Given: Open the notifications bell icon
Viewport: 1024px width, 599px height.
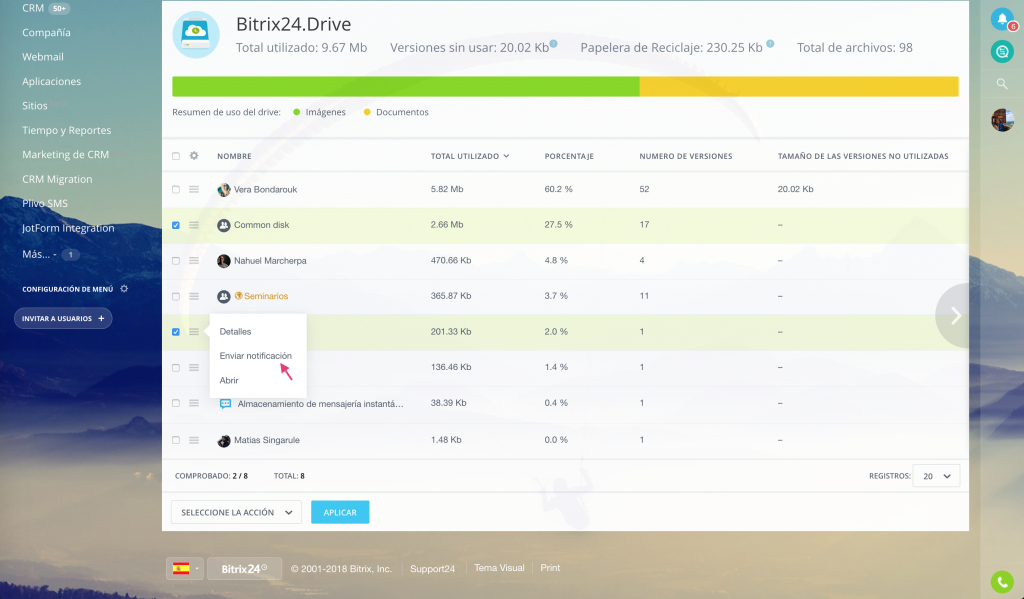Looking at the screenshot, I should 1002,19.
